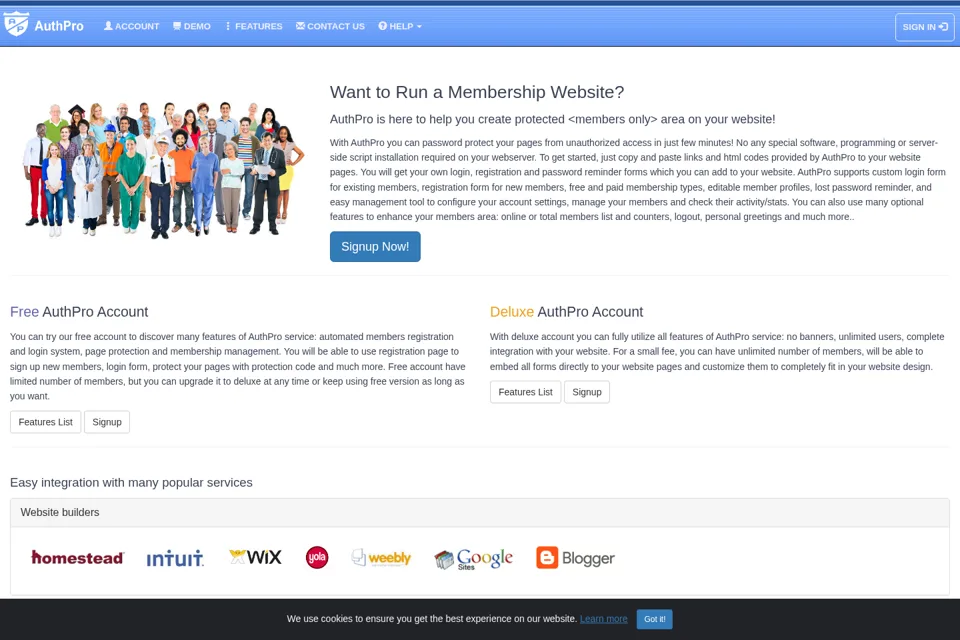Click Signup under Deluxe AuthPro Account
The height and width of the screenshot is (640, 960).
(x=587, y=392)
